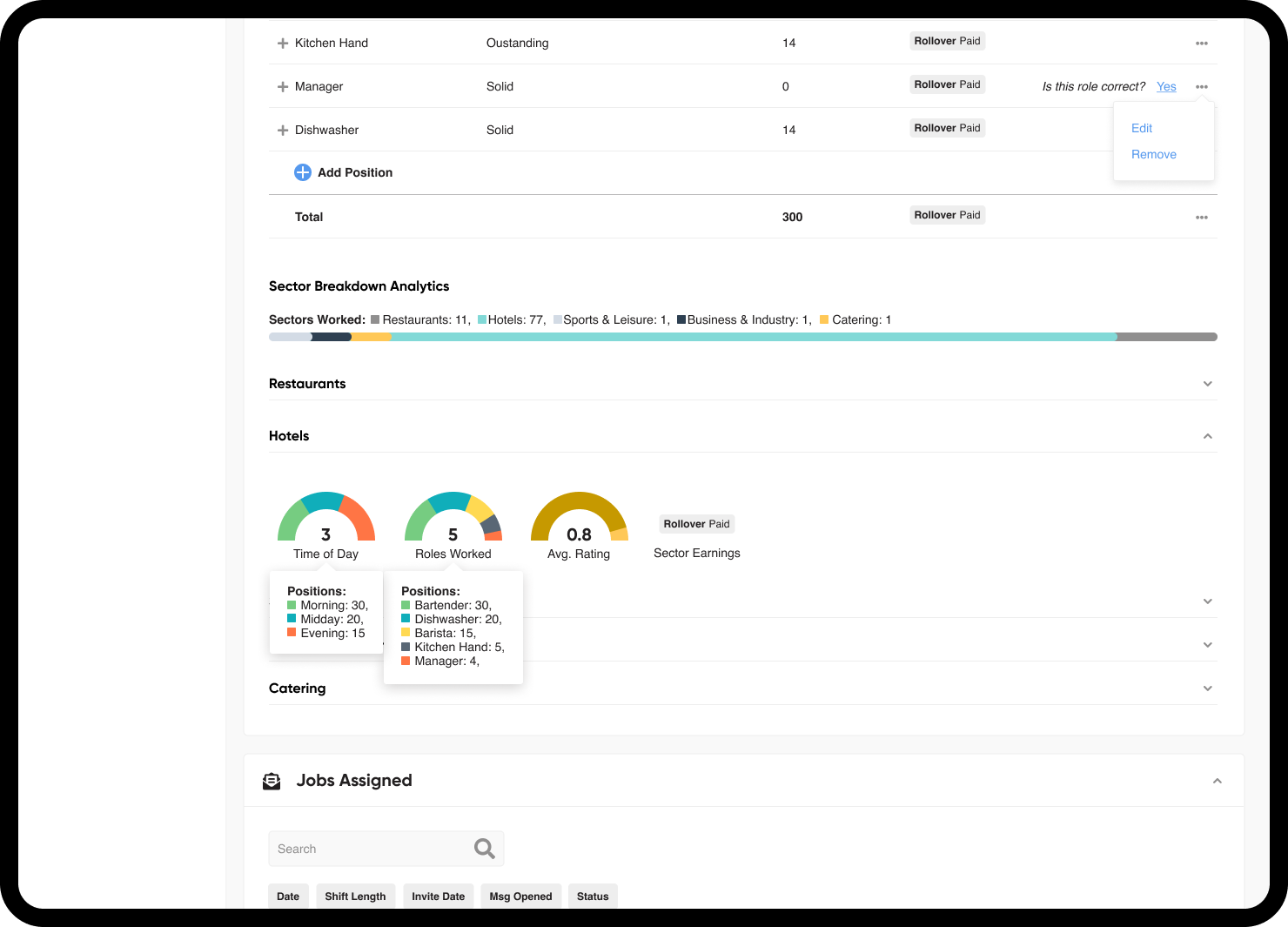The image size is (1288, 927).
Task: Click the Avg. Rating gauge chart
Action: coord(580,517)
